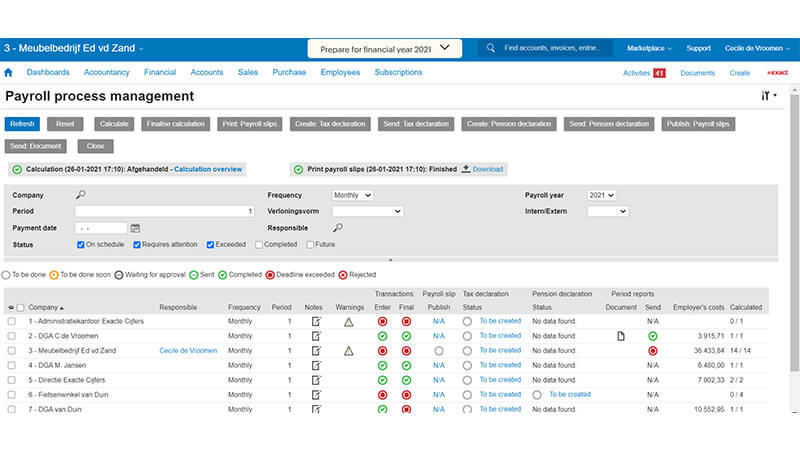Click the Refresh button
The width and height of the screenshot is (800, 450).
[22, 124]
